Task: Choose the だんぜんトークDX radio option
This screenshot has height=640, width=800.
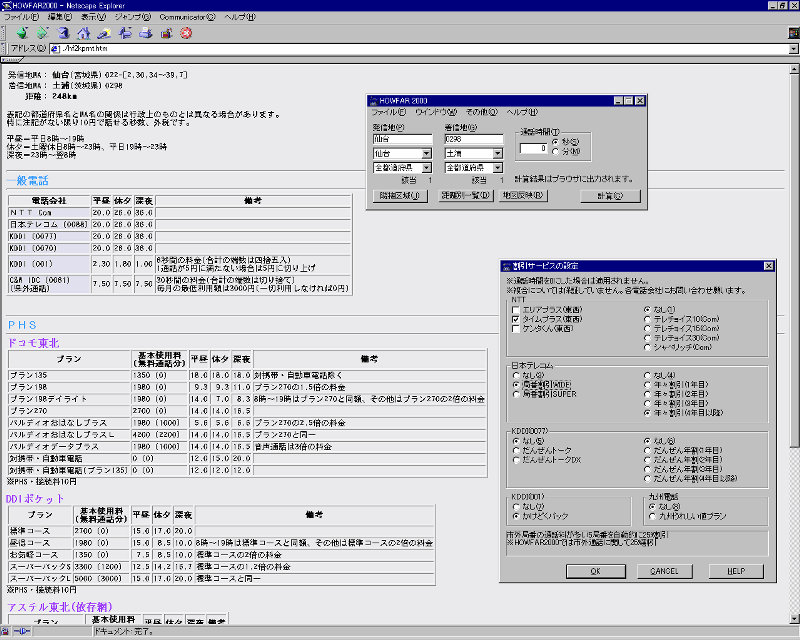Action: [x=516, y=460]
